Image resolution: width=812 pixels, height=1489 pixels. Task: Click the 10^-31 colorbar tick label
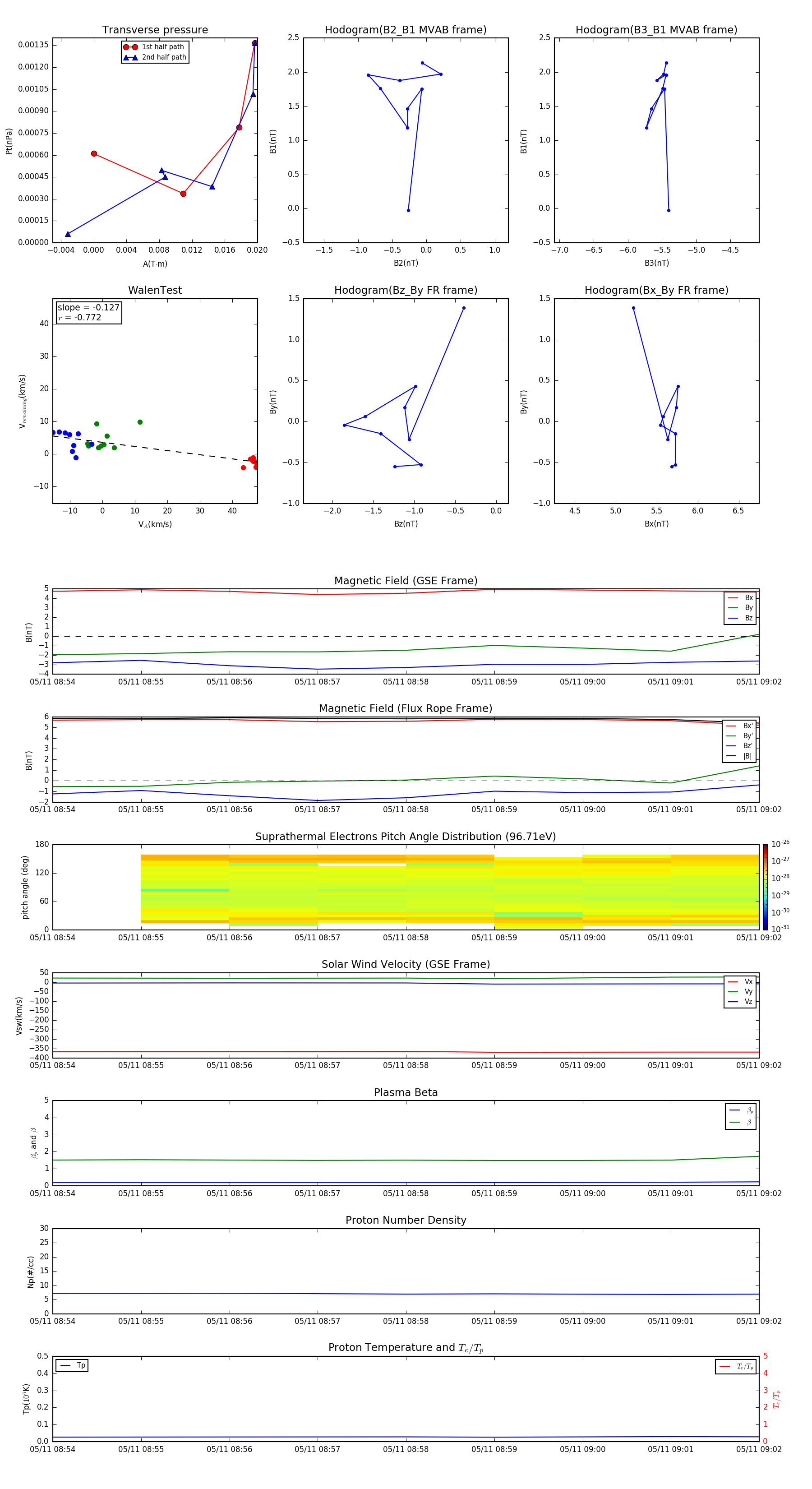pos(780,929)
